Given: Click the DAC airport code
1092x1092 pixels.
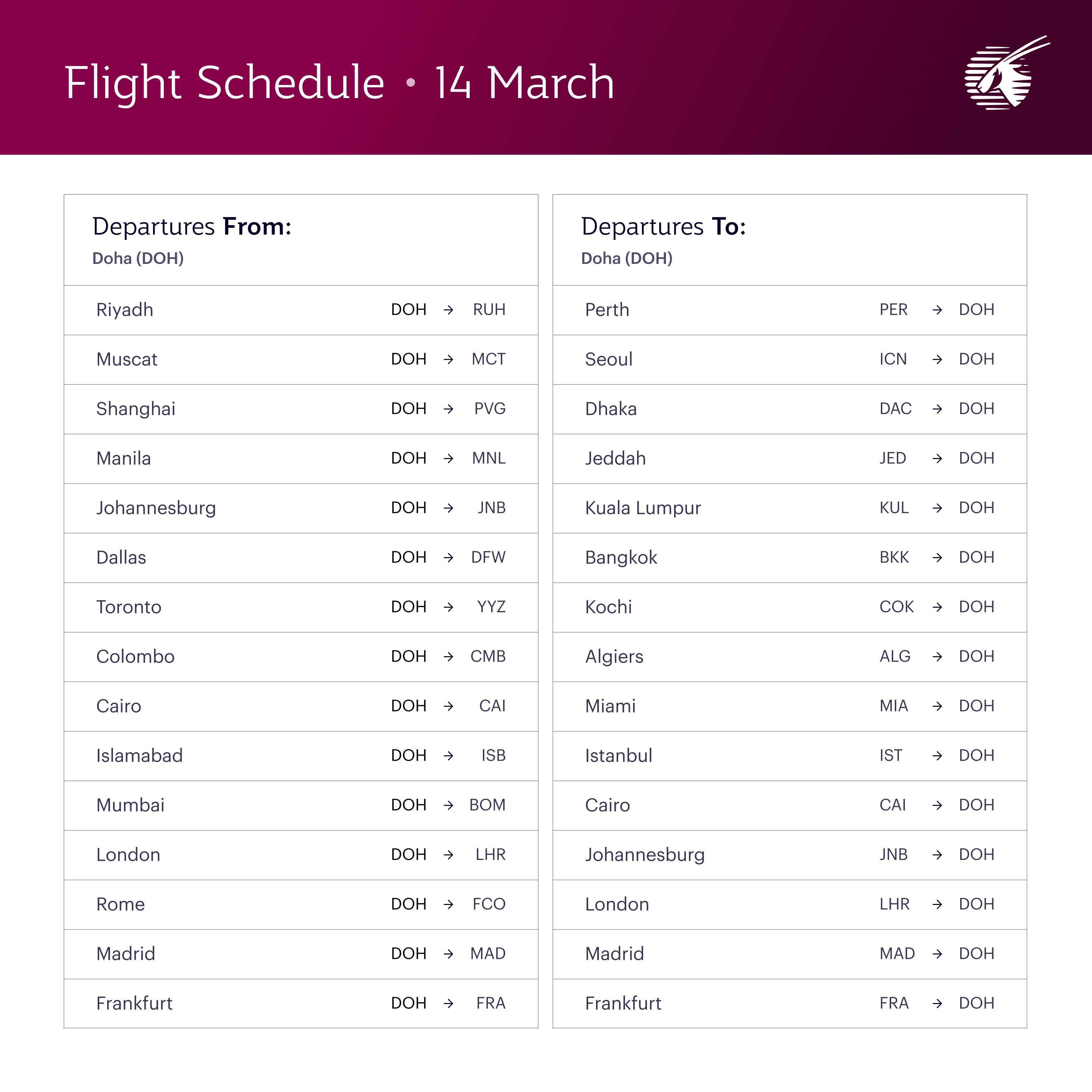Looking at the screenshot, I should (895, 408).
